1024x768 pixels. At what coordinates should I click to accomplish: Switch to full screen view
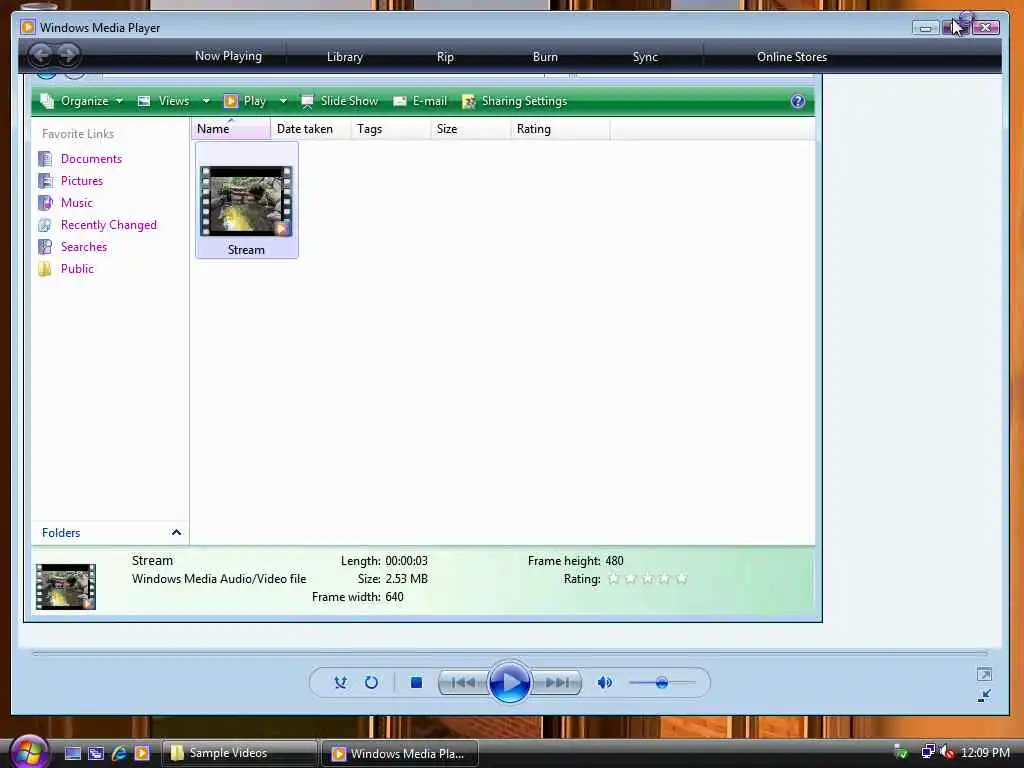click(984, 674)
